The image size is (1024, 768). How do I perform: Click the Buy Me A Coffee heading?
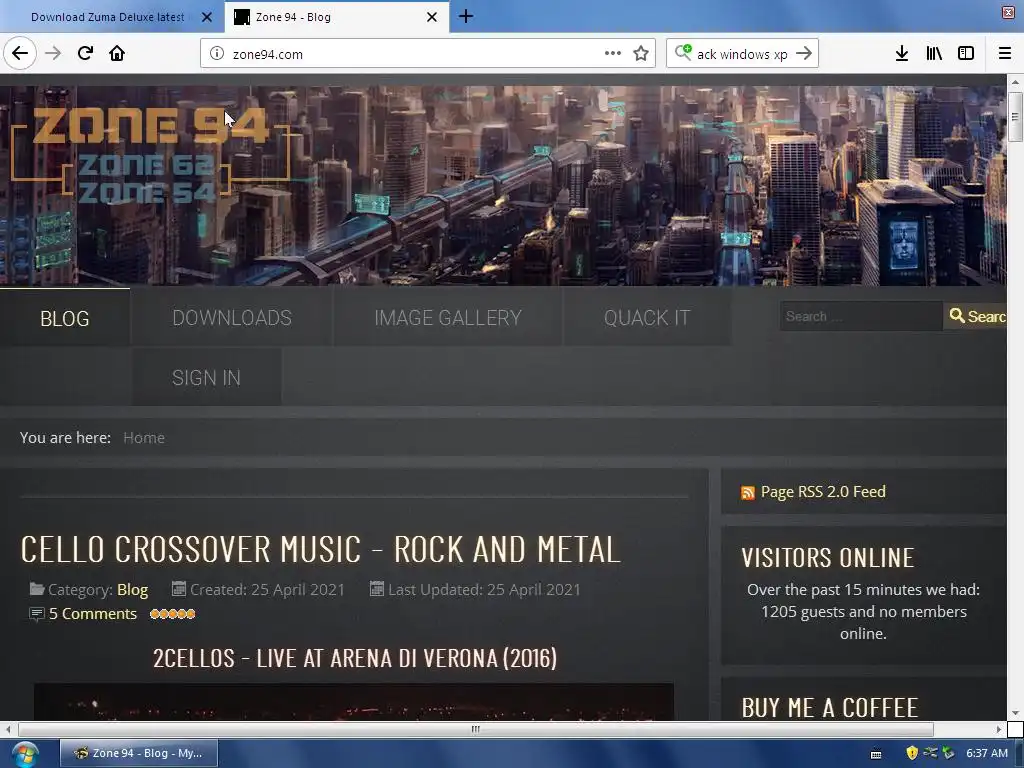pos(829,707)
